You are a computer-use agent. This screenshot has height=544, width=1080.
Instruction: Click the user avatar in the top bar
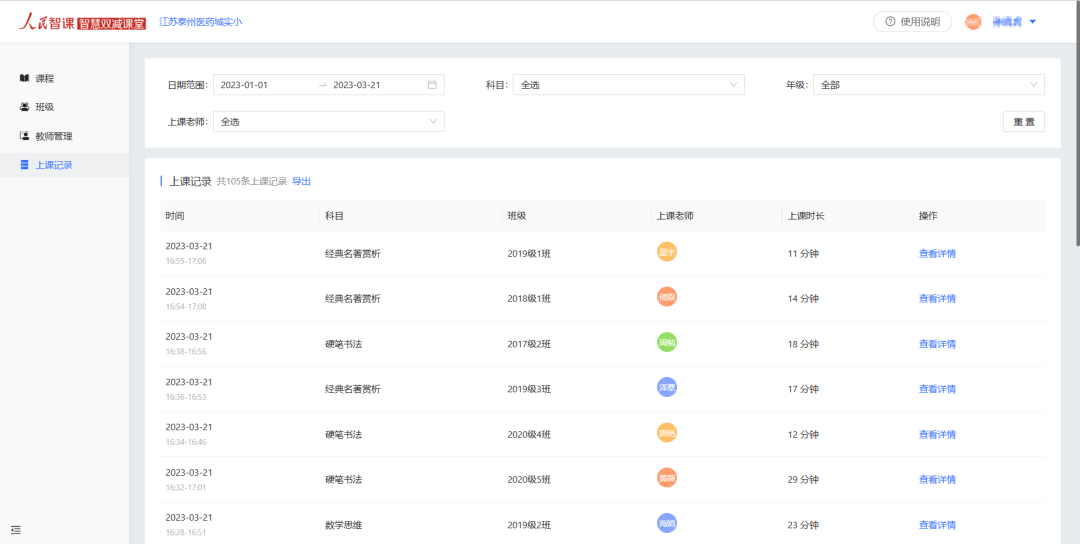point(973,22)
